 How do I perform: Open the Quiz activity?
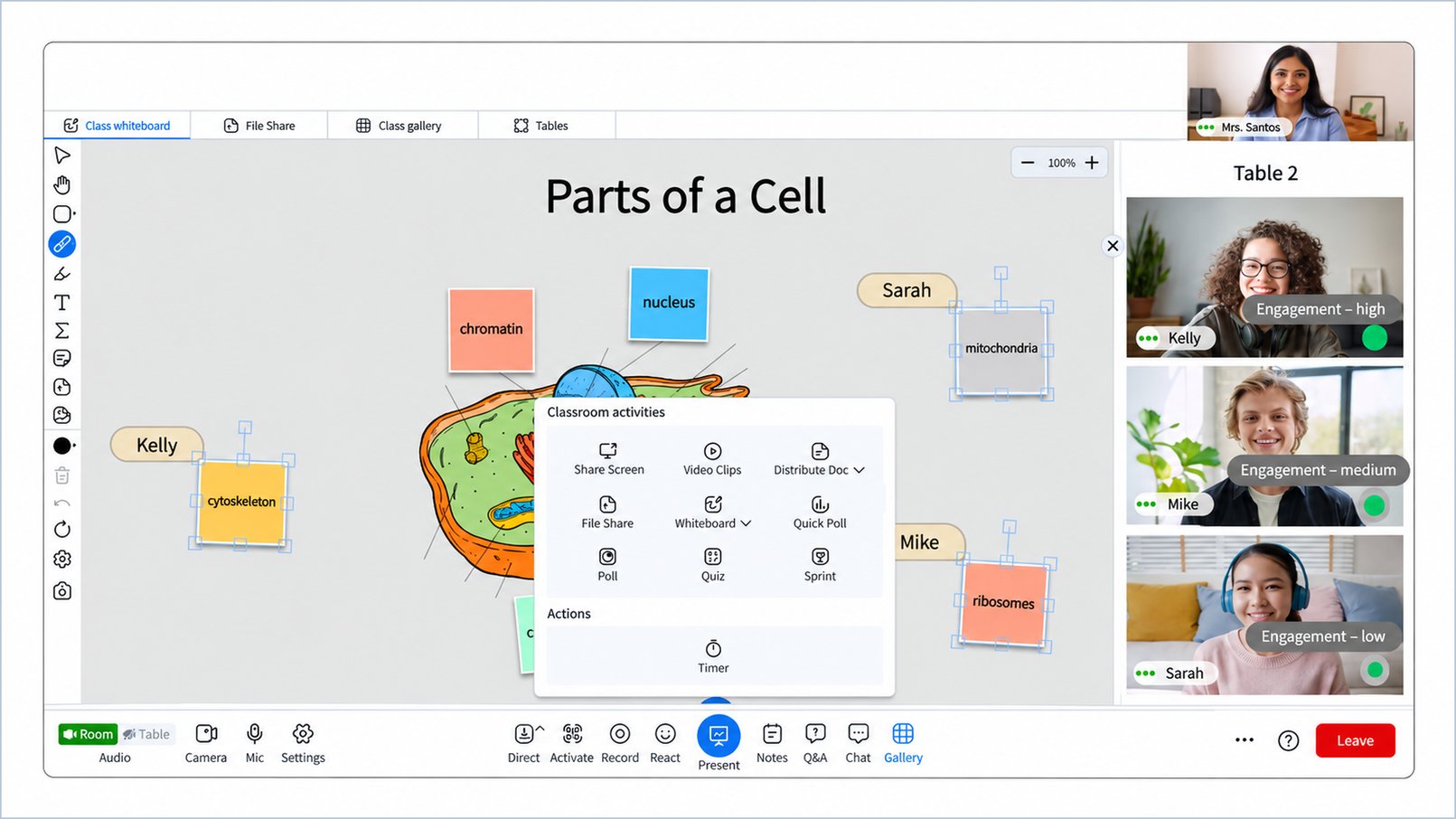713,565
